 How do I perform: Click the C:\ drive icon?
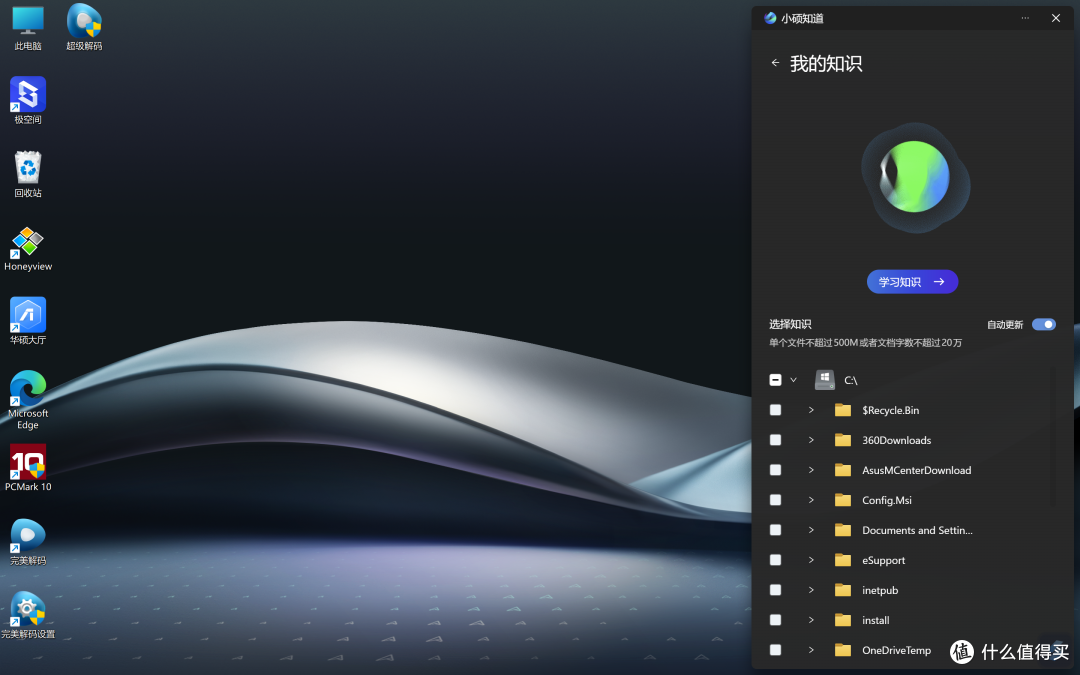(824, 380)
